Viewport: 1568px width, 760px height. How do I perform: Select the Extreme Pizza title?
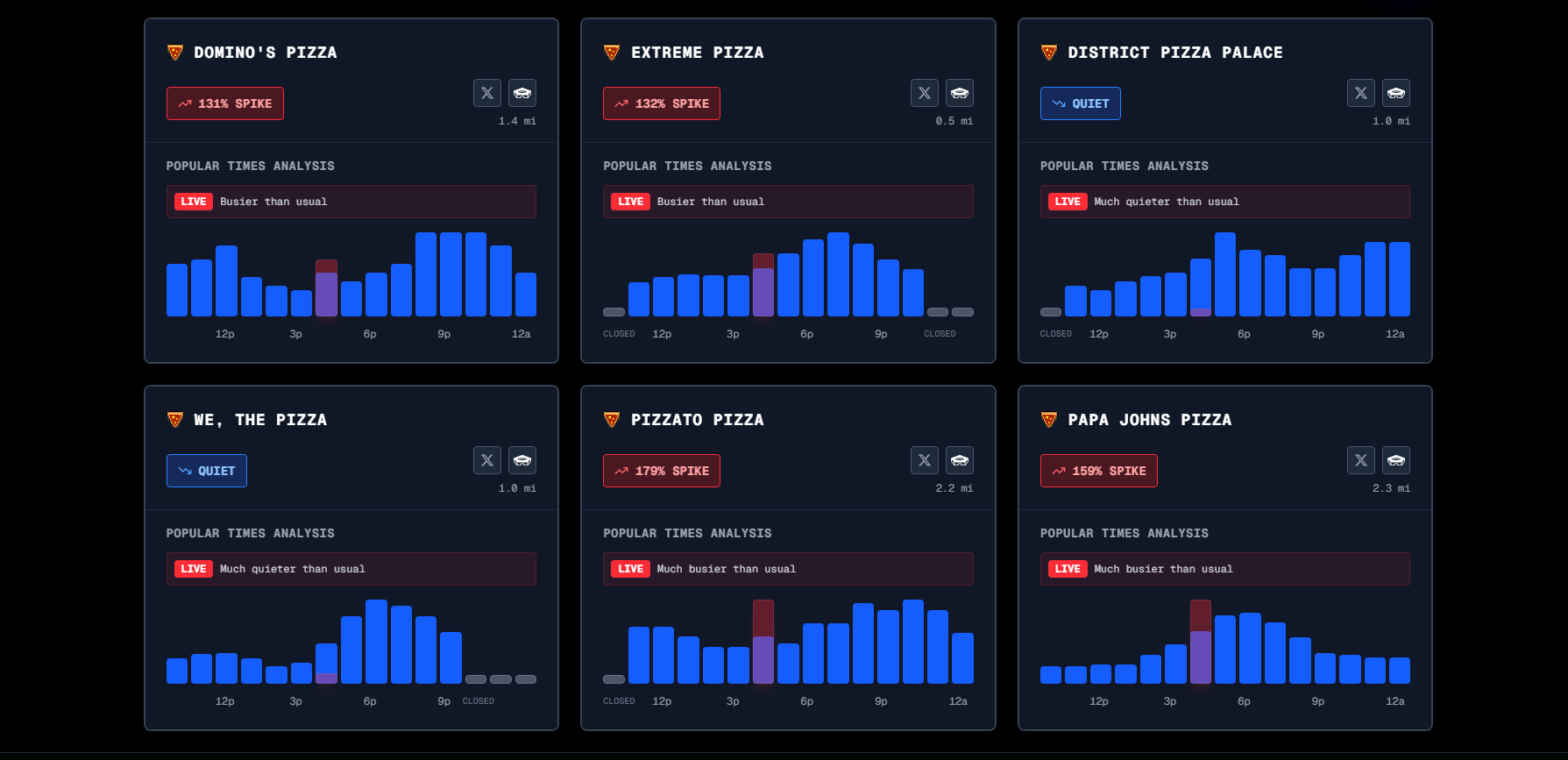[698, 53]
